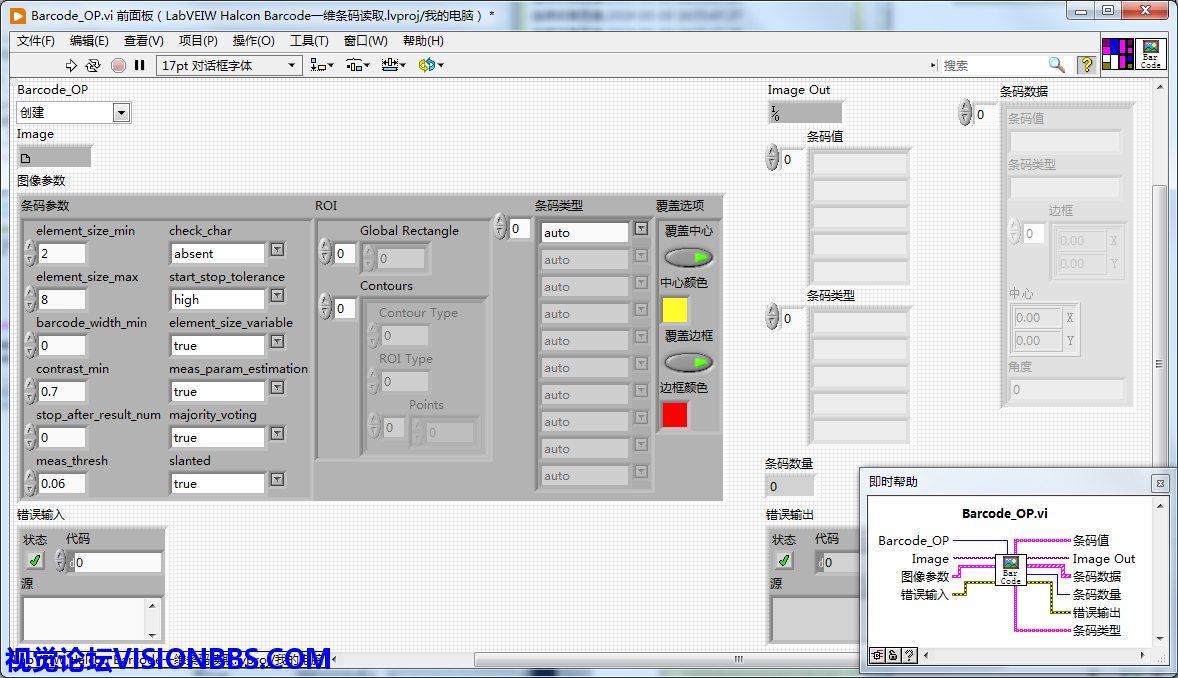
Task: Click the Run arrow in the toolbar
Action: pyautogui.click(x=71, y=65)
